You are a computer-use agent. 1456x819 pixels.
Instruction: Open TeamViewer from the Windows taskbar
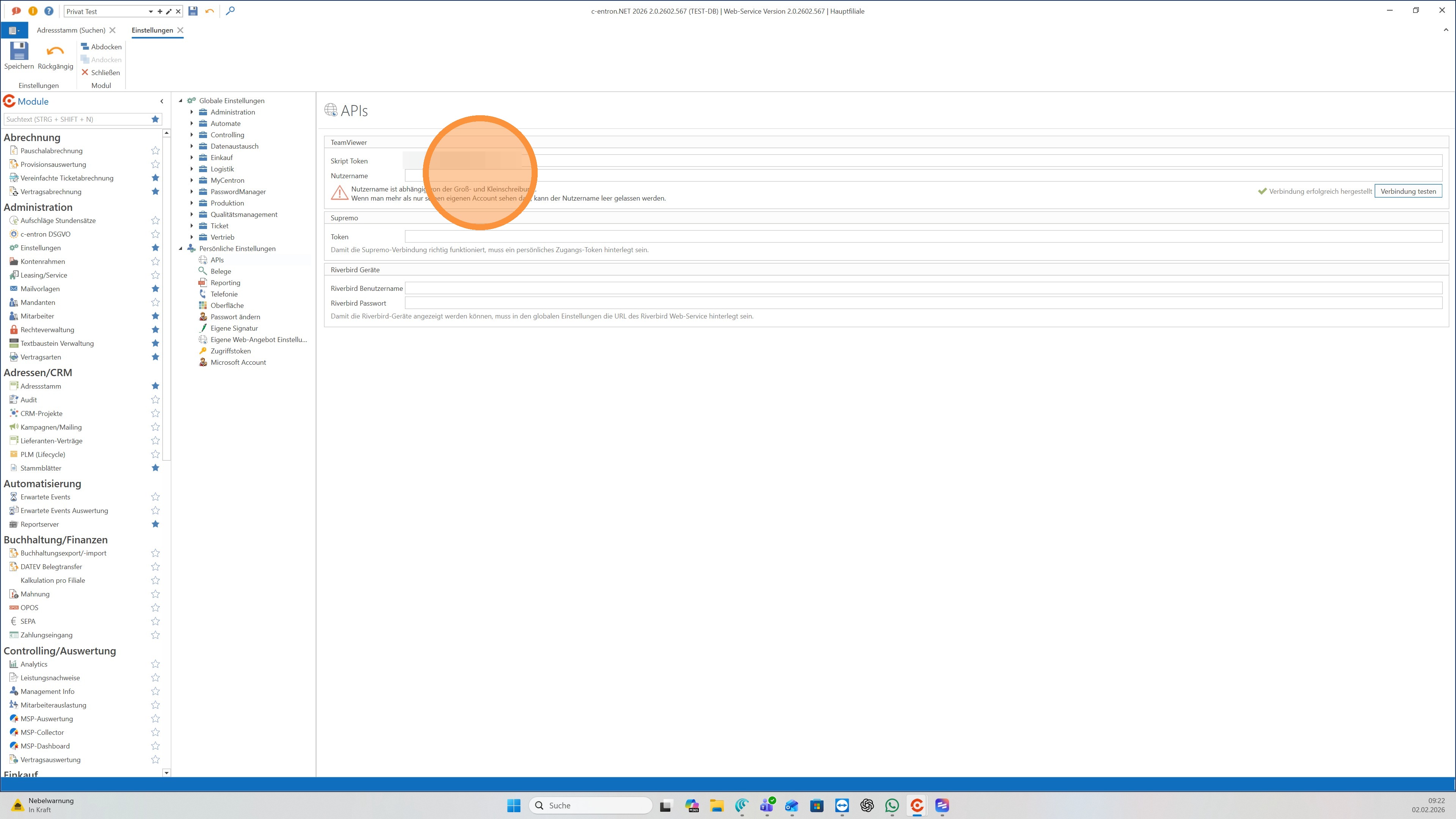pos(842,805)
